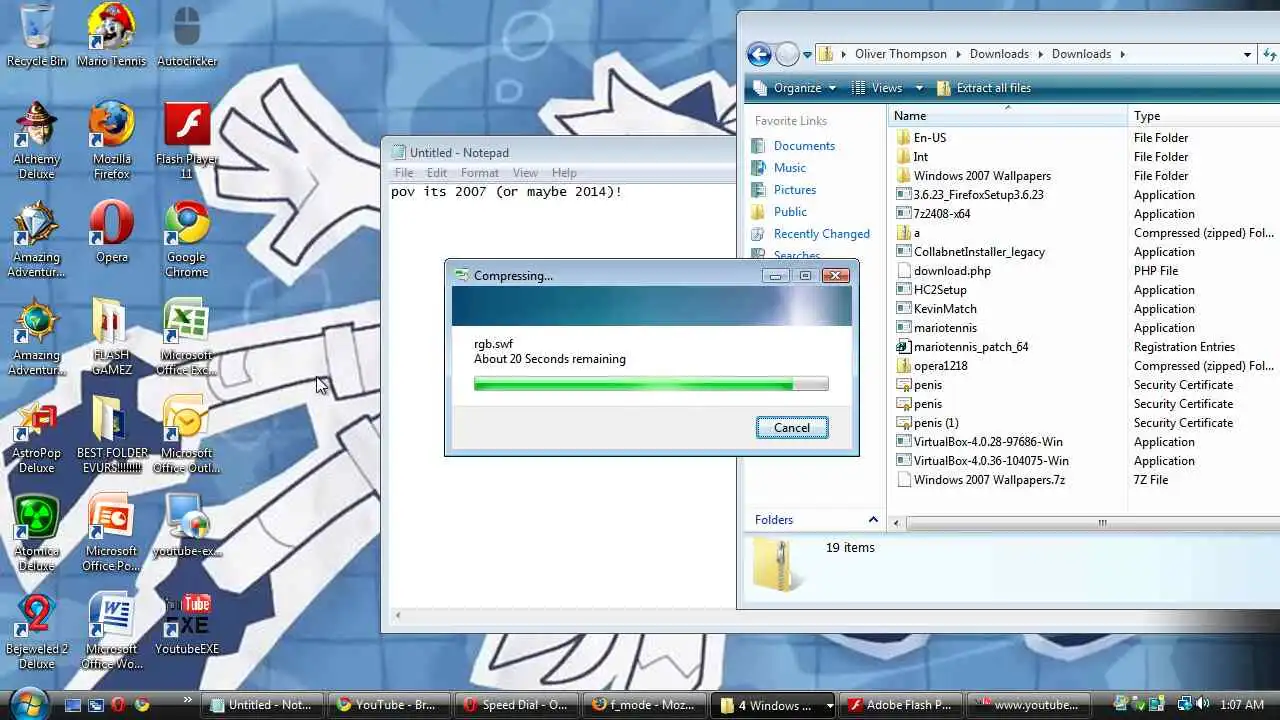
Task: Select Flash Player 11 desktop icon
Action: tap(187, 141)
